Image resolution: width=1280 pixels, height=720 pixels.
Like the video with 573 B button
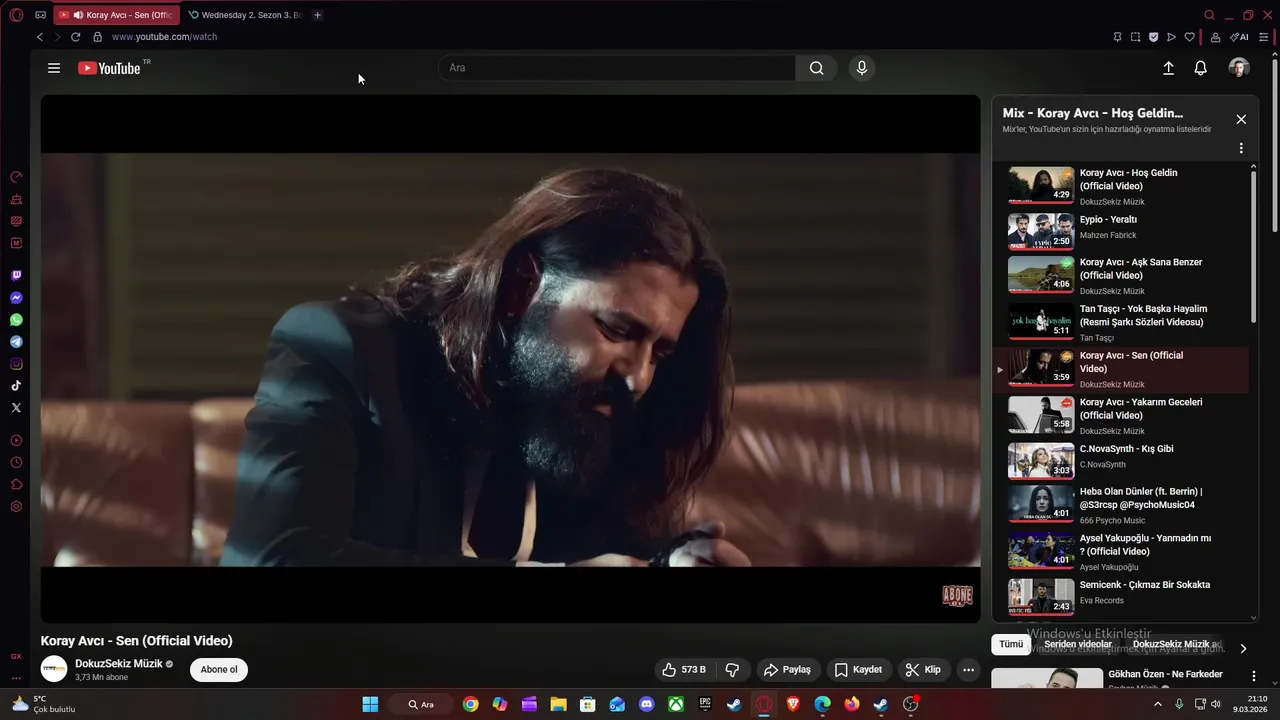[685, 670]
